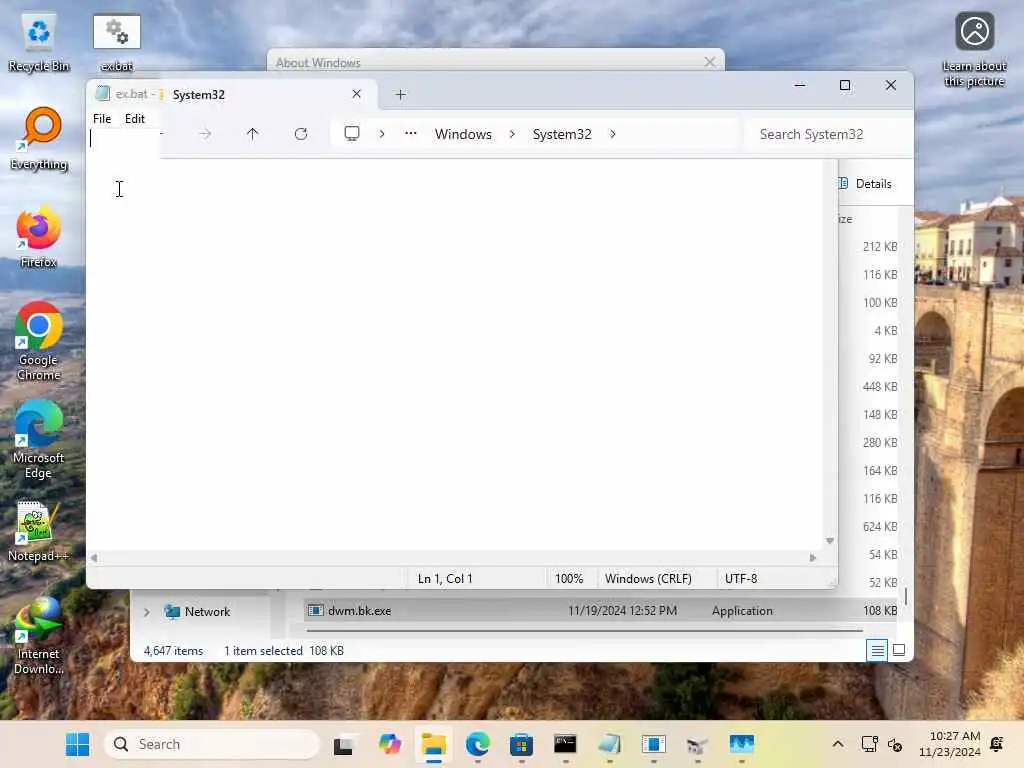The image size is (1024, 768).
Task: Open Firefox from the desktop
Action: click(x=39, y=238)
